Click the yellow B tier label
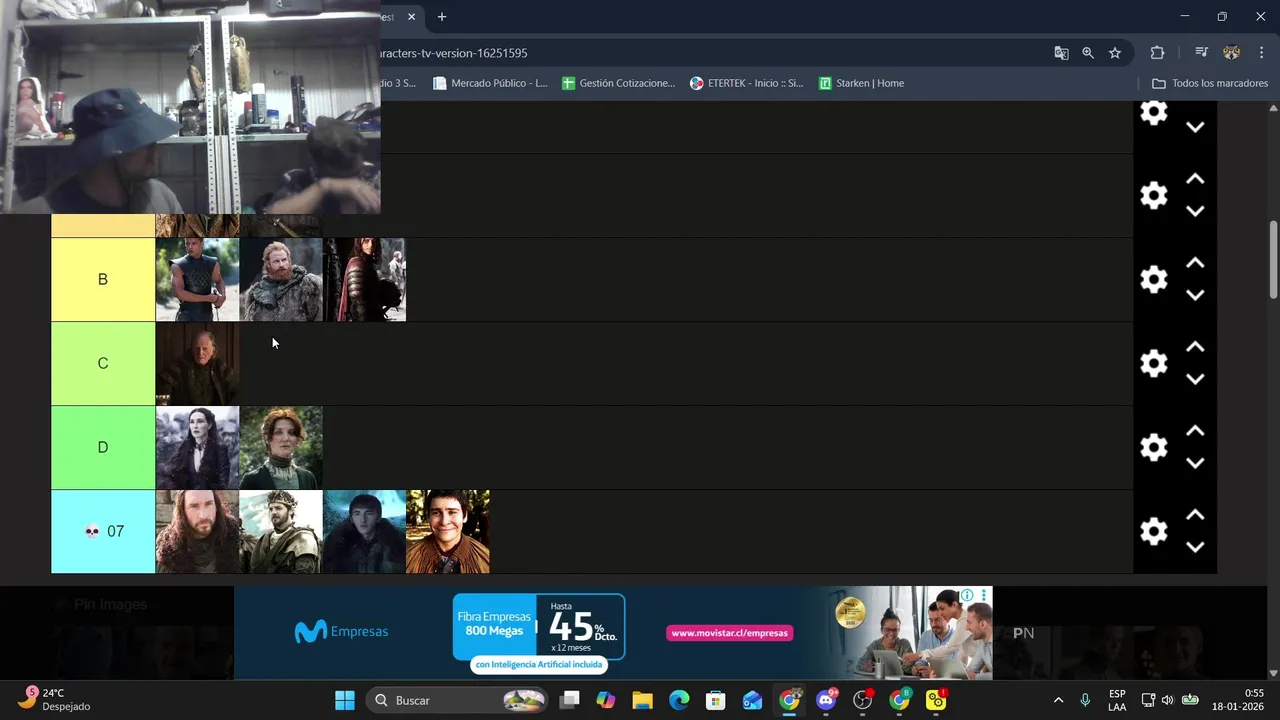Viewport: 1280px width, 720px height. 103,279
